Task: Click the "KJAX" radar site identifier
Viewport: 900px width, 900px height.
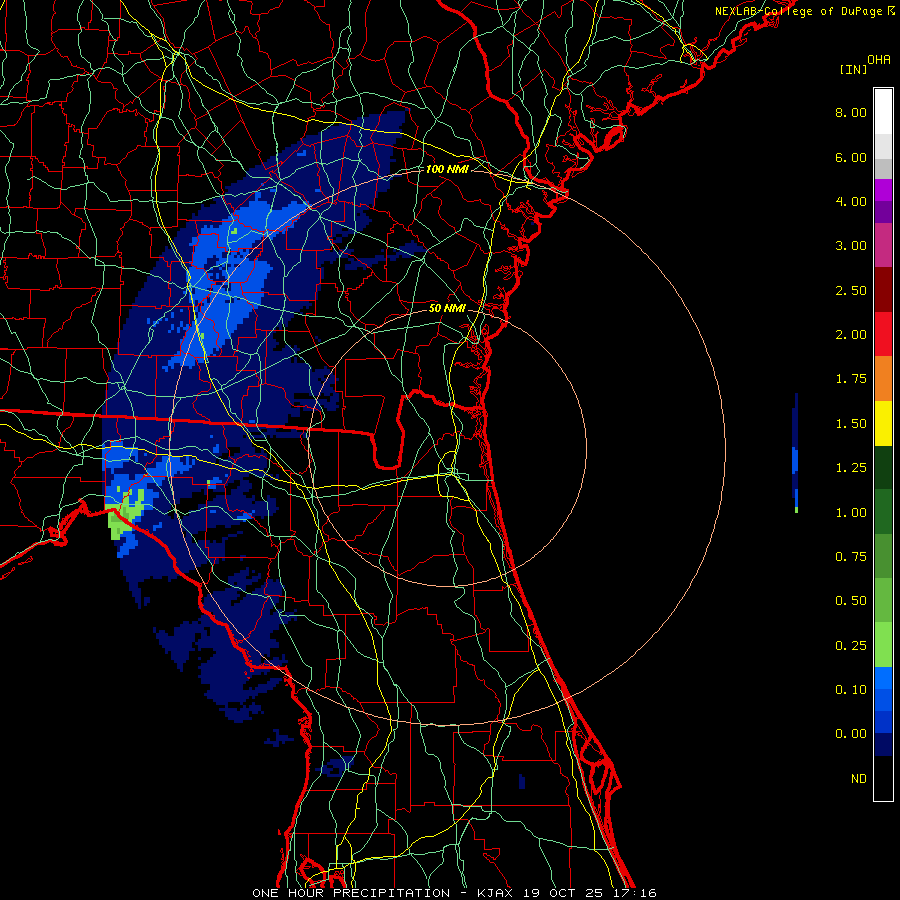Action: pos(496,893)
